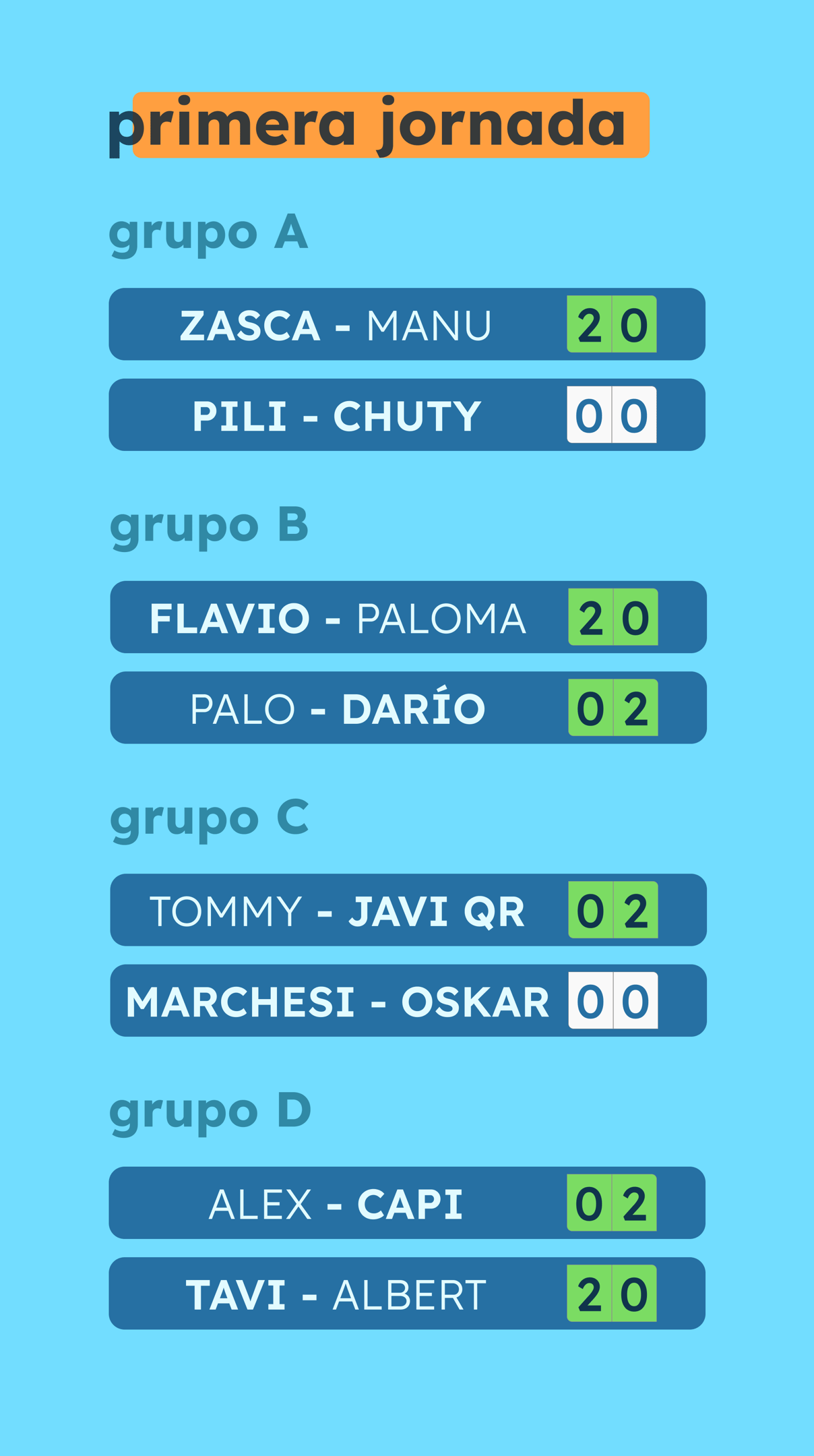Open the MARCHESI - OSKAR match row

(x=408, y=1000)
